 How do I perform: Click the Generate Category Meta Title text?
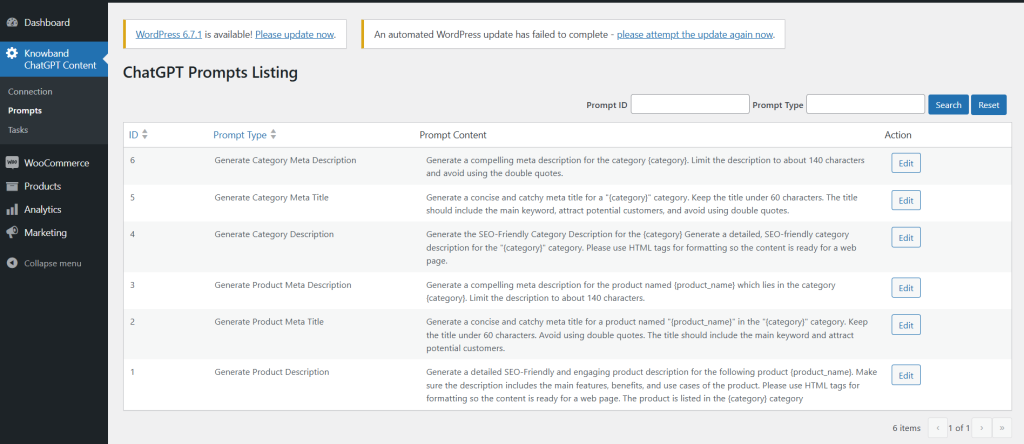[272, 197]
